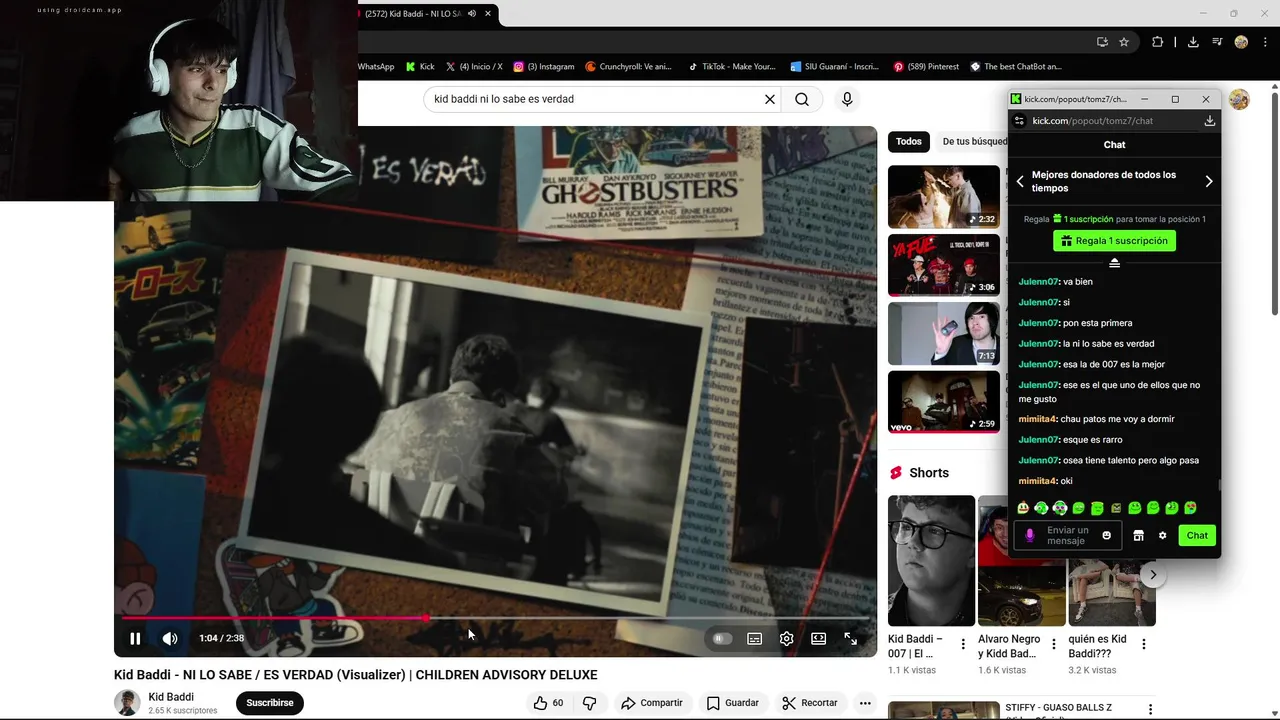Mute the Kid Baddi browser tab audio
1280x720 pixels.
(x=472, y=13)
